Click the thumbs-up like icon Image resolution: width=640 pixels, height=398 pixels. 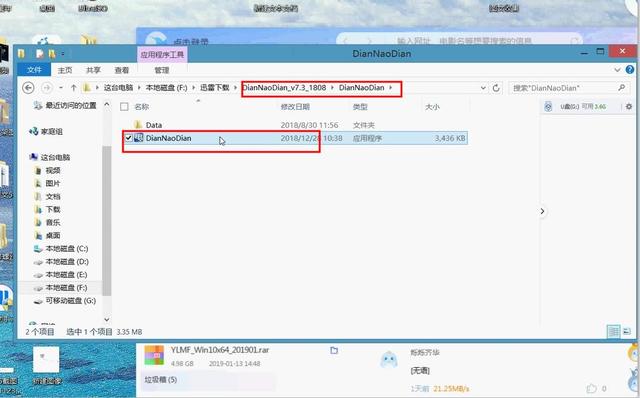[x=591, y=388]
